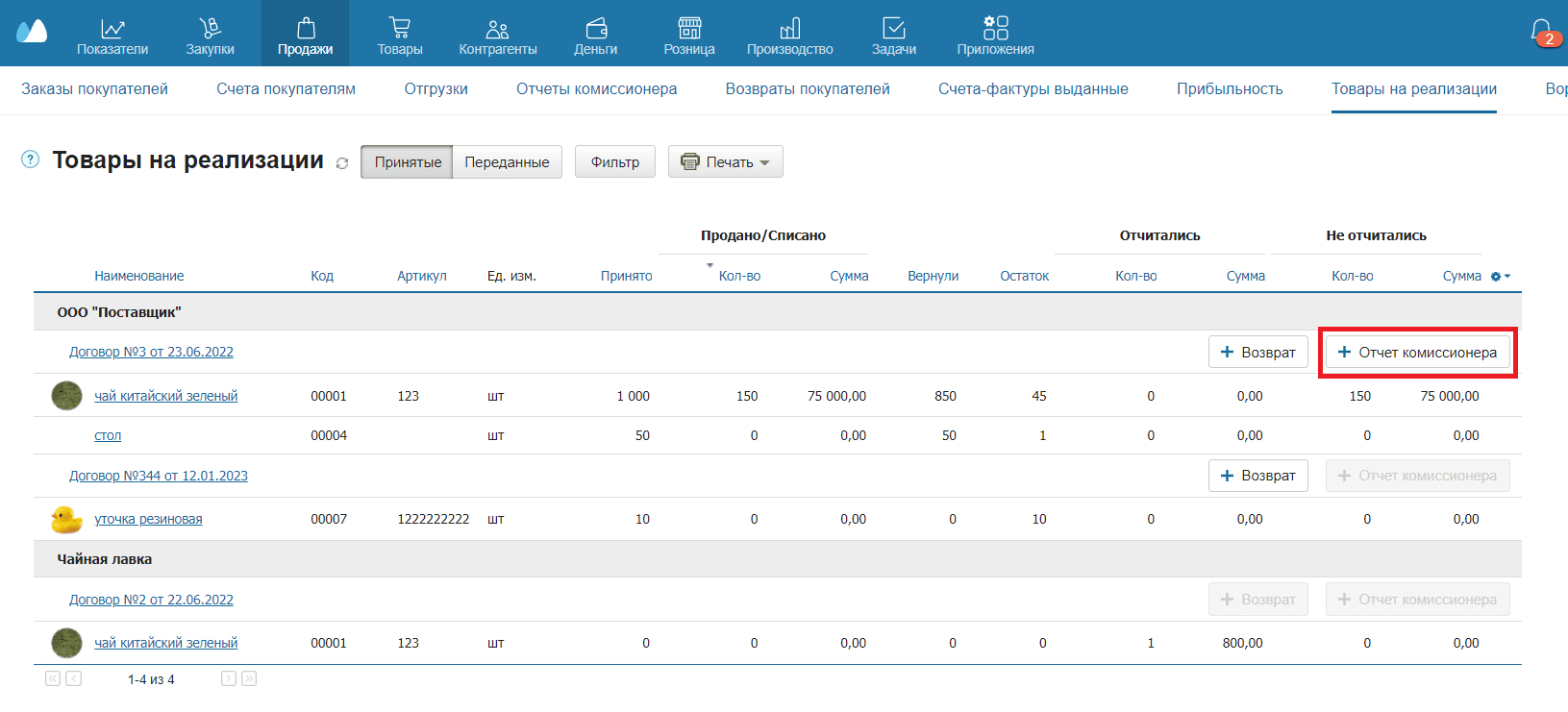
Task: Open the Закупки section icon
Action: pyautogui.click(x=210, y=29)
